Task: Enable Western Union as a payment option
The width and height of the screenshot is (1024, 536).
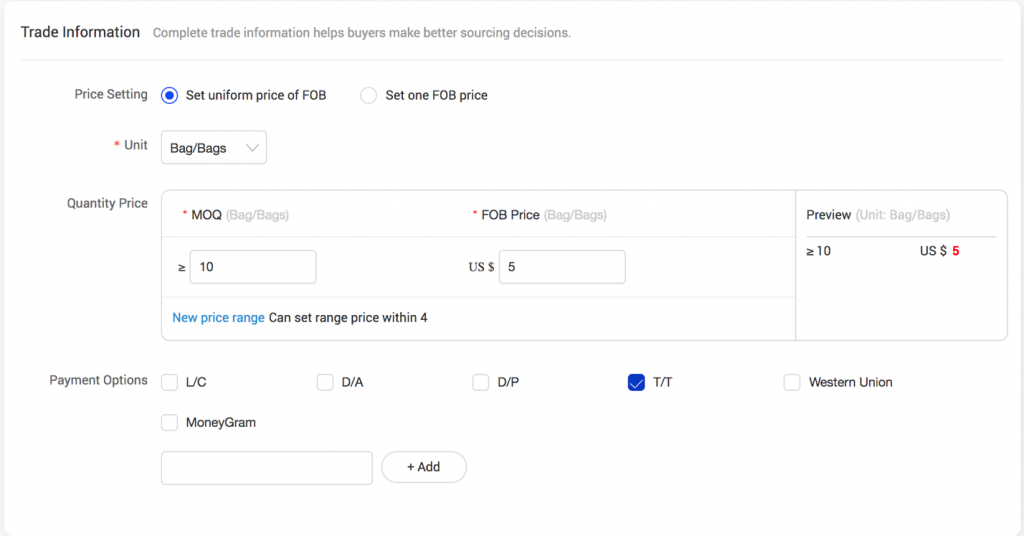Action: tap(792, 383)
